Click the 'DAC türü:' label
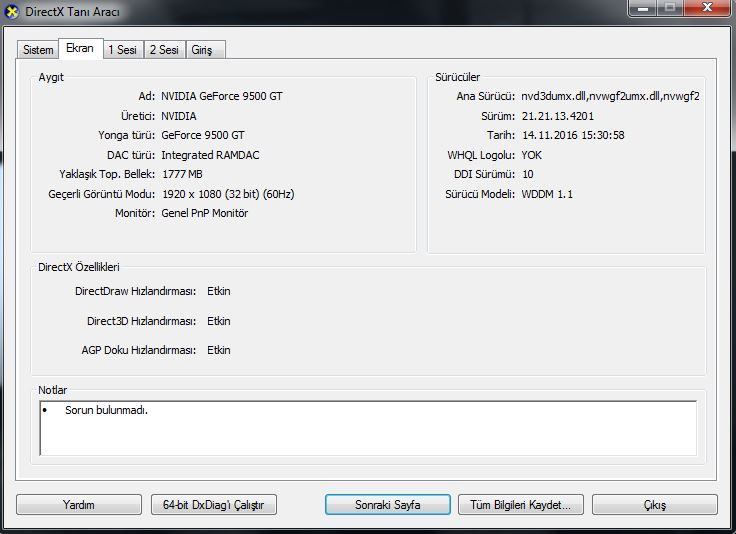Viewport: 736px width, 534px height. 131,155
